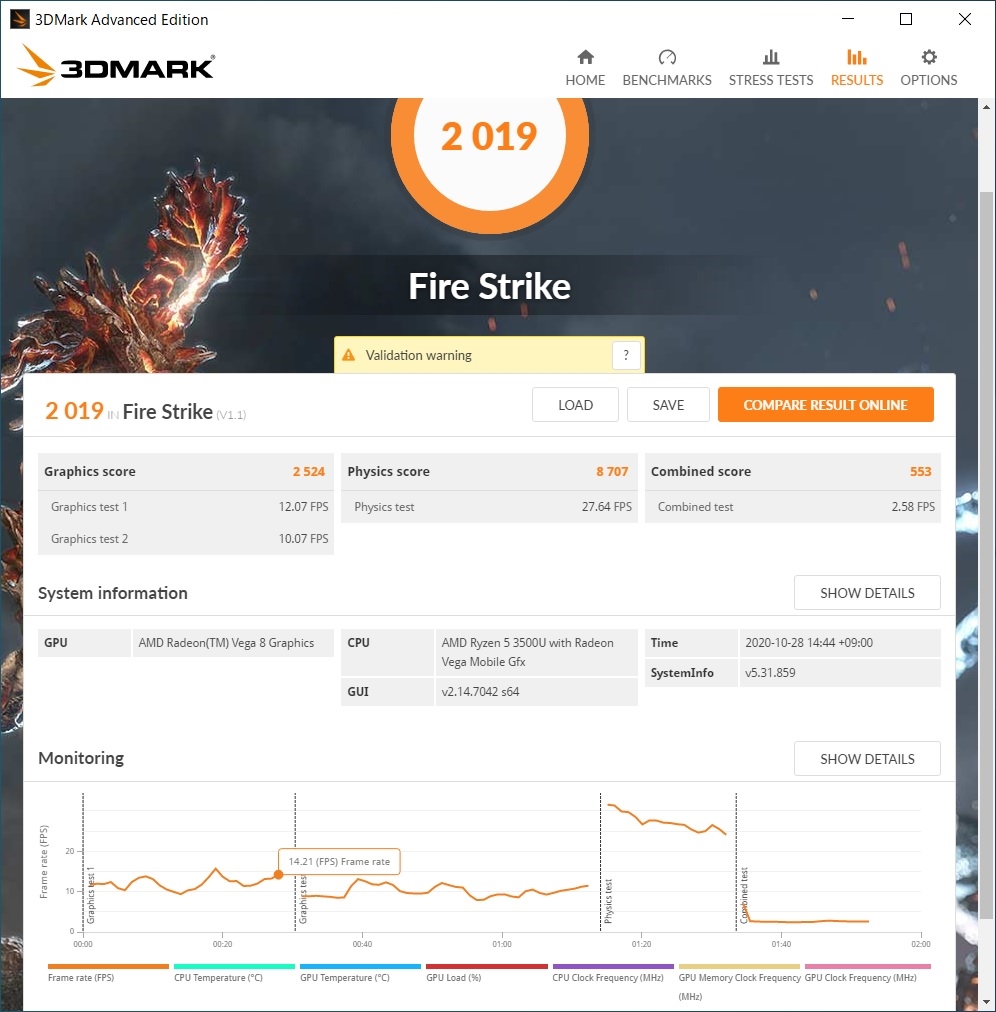
Task: Open the Home tab house icon
Action: 585,57
